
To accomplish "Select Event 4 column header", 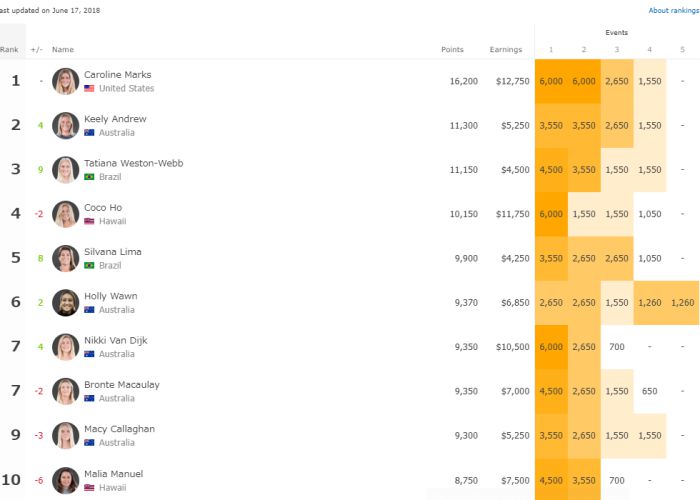I will tap(649, 49).
